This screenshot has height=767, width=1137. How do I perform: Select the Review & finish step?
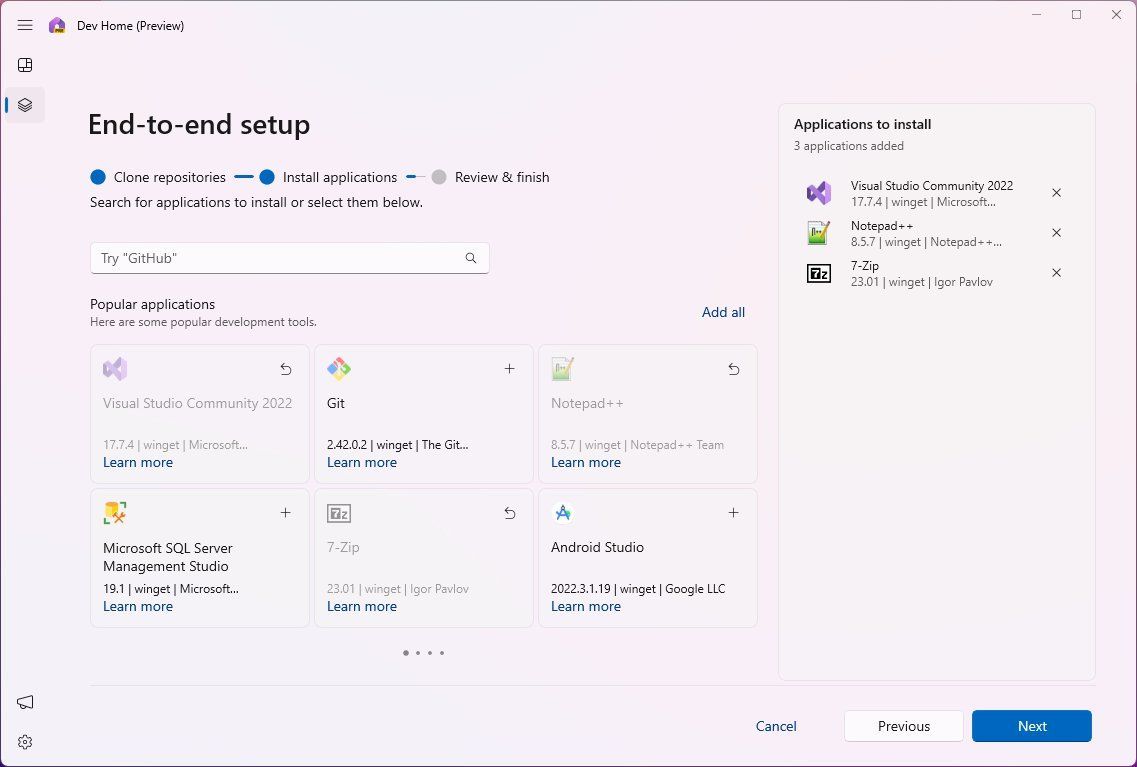click(x=502, y=177)
